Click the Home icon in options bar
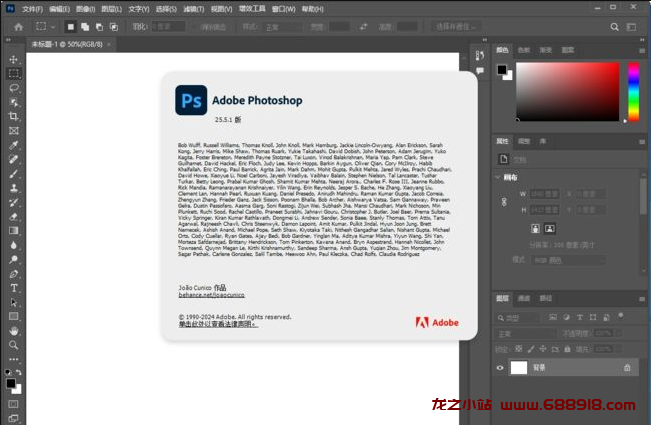This screenshot has height=425, width=651. click(x=19, y=27)
